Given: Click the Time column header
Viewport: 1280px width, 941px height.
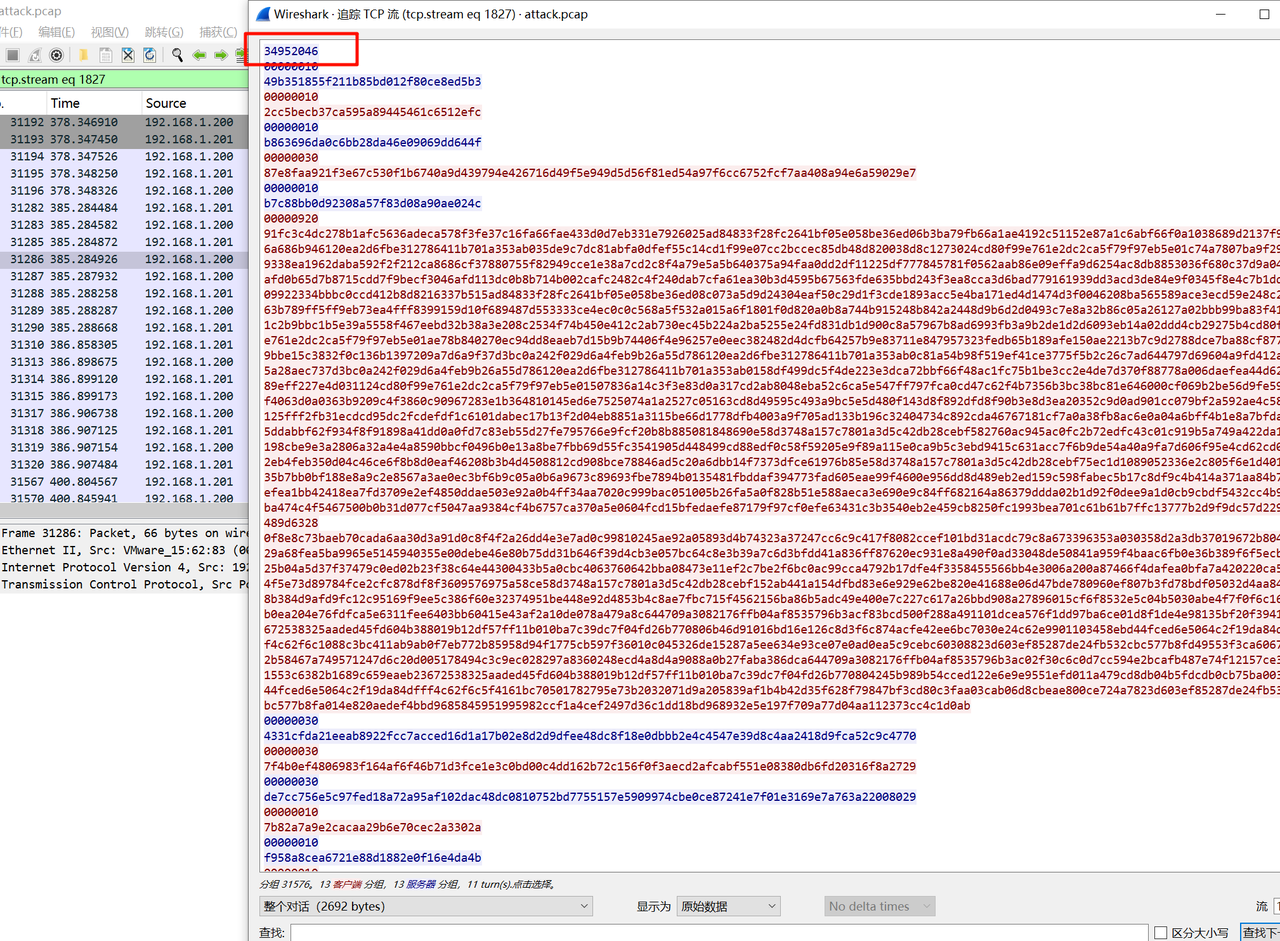Looking at the screenshot, I should click(x=65, y=103).
